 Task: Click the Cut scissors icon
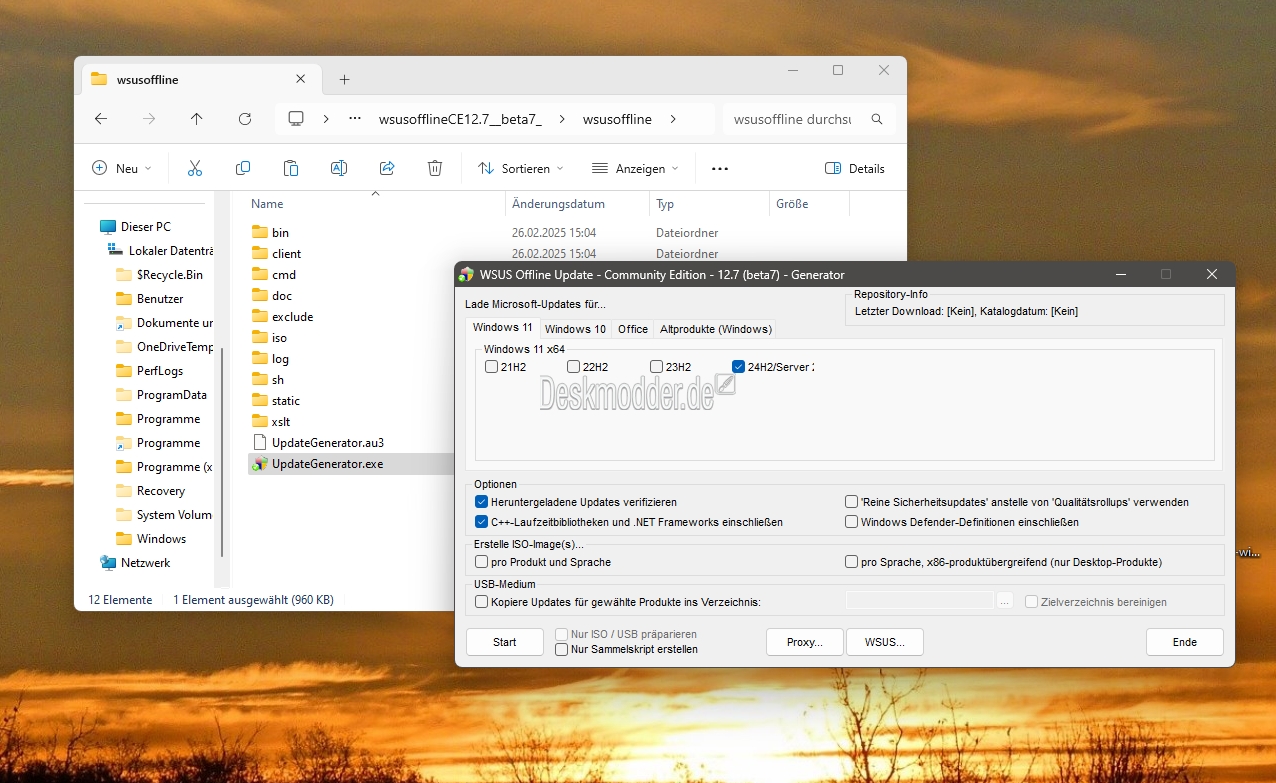(195, 168)
